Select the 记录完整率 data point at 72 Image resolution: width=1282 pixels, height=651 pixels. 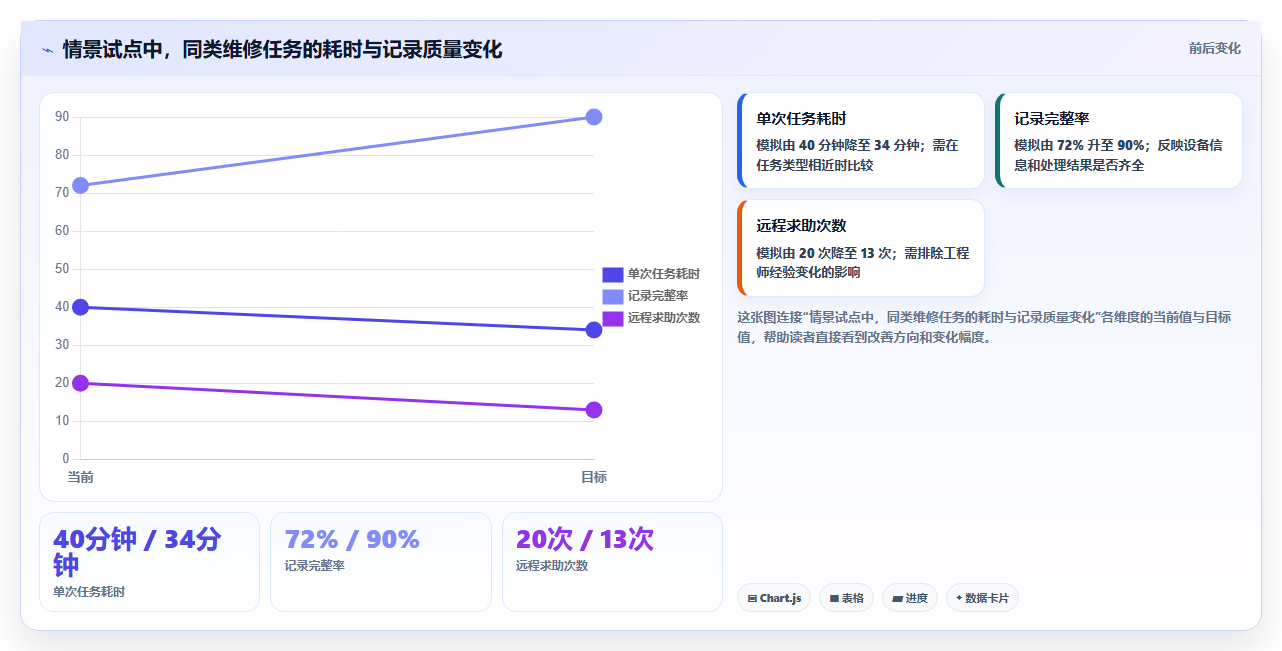point(81,185)
